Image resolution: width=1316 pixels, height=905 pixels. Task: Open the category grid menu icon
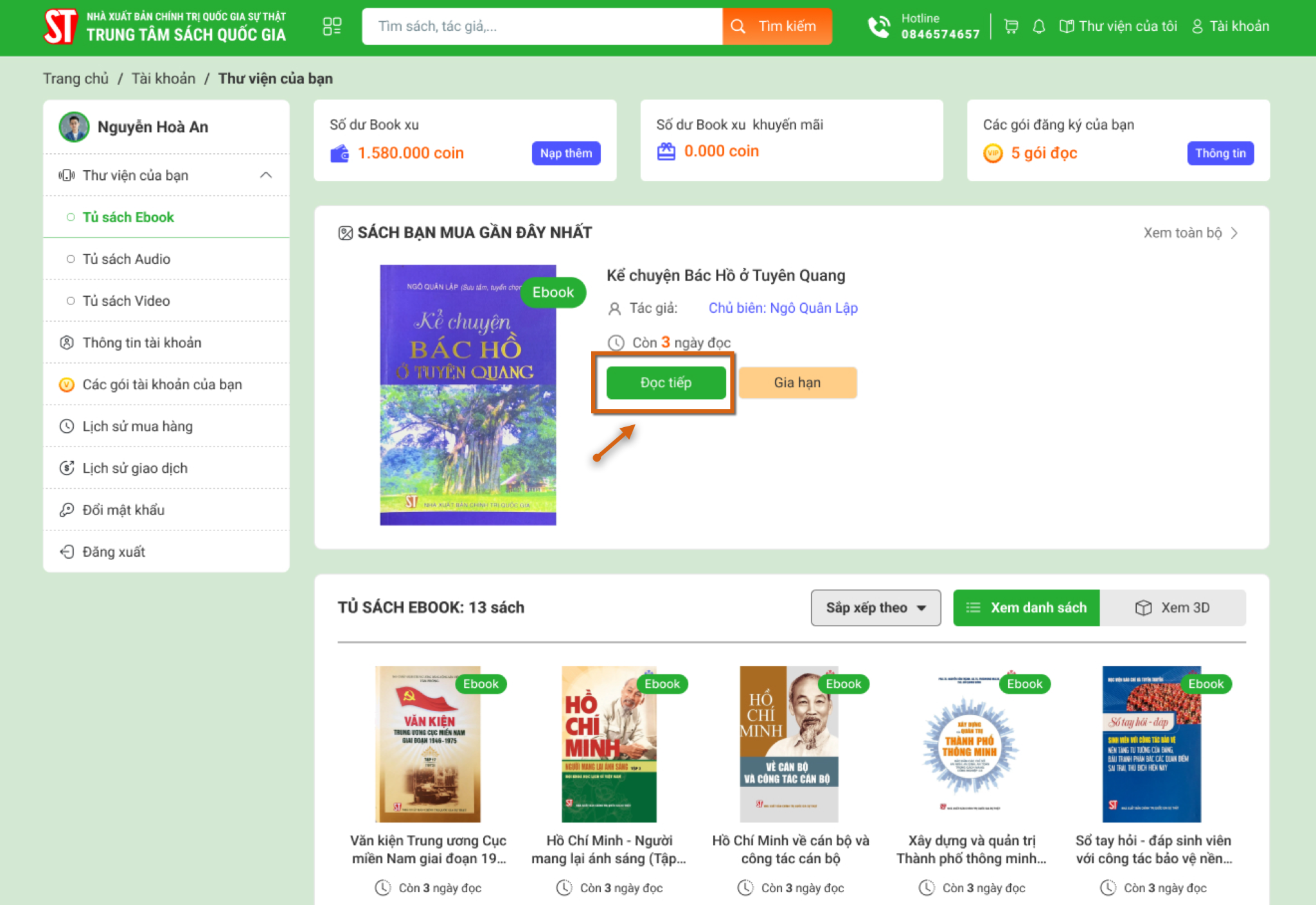coord(332,26)
